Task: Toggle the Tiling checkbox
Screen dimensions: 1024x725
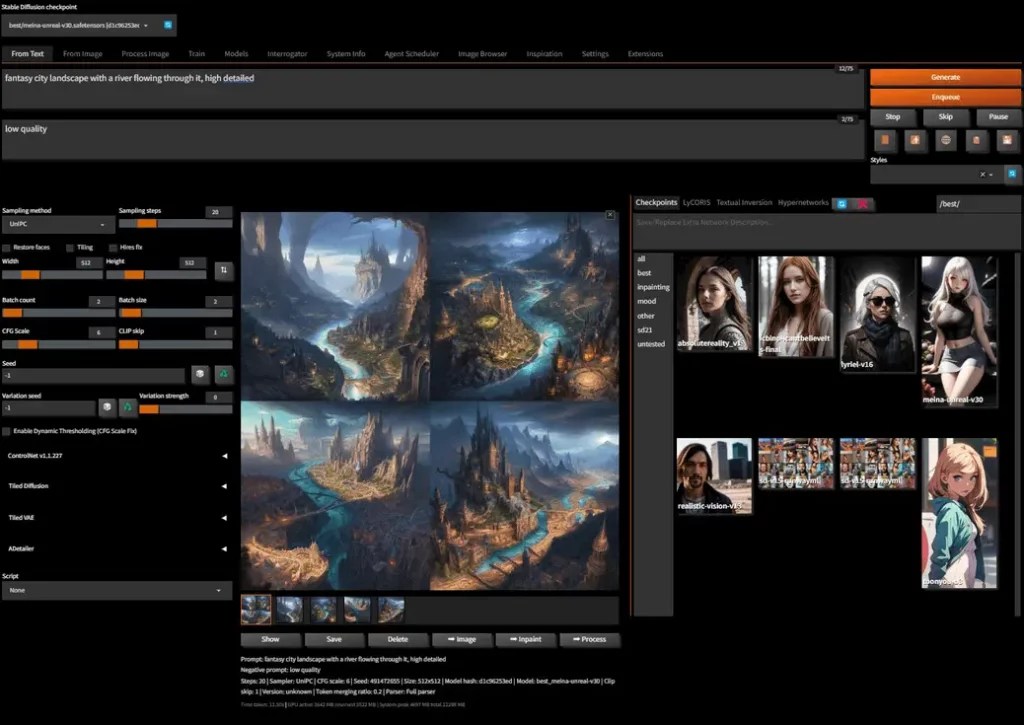Action: click(70, 248)
